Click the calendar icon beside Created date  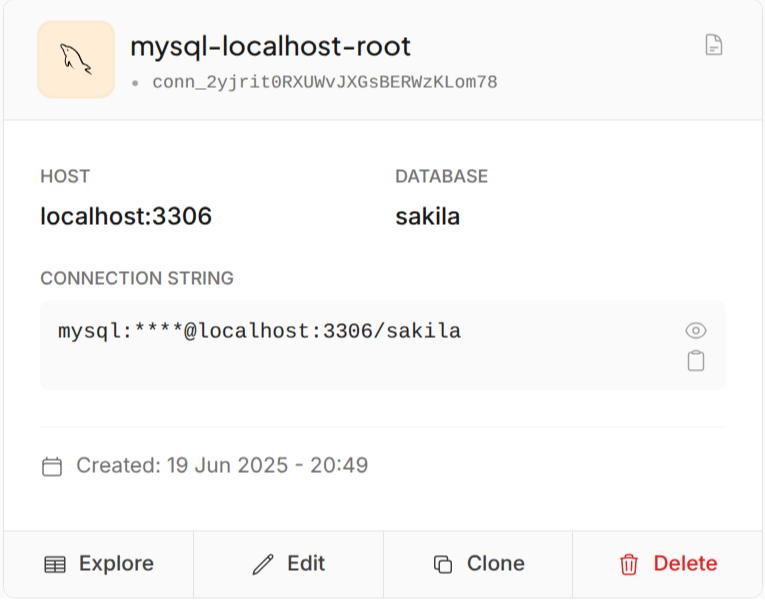point(52,466)
